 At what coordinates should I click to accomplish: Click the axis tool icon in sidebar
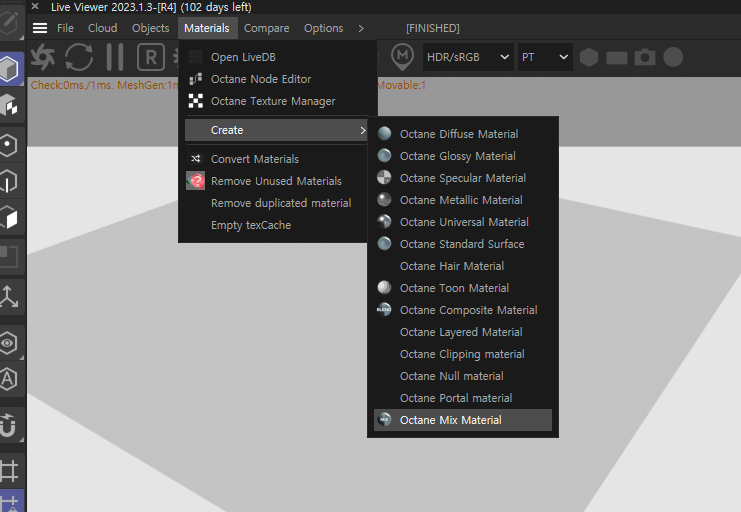point(9,296)
